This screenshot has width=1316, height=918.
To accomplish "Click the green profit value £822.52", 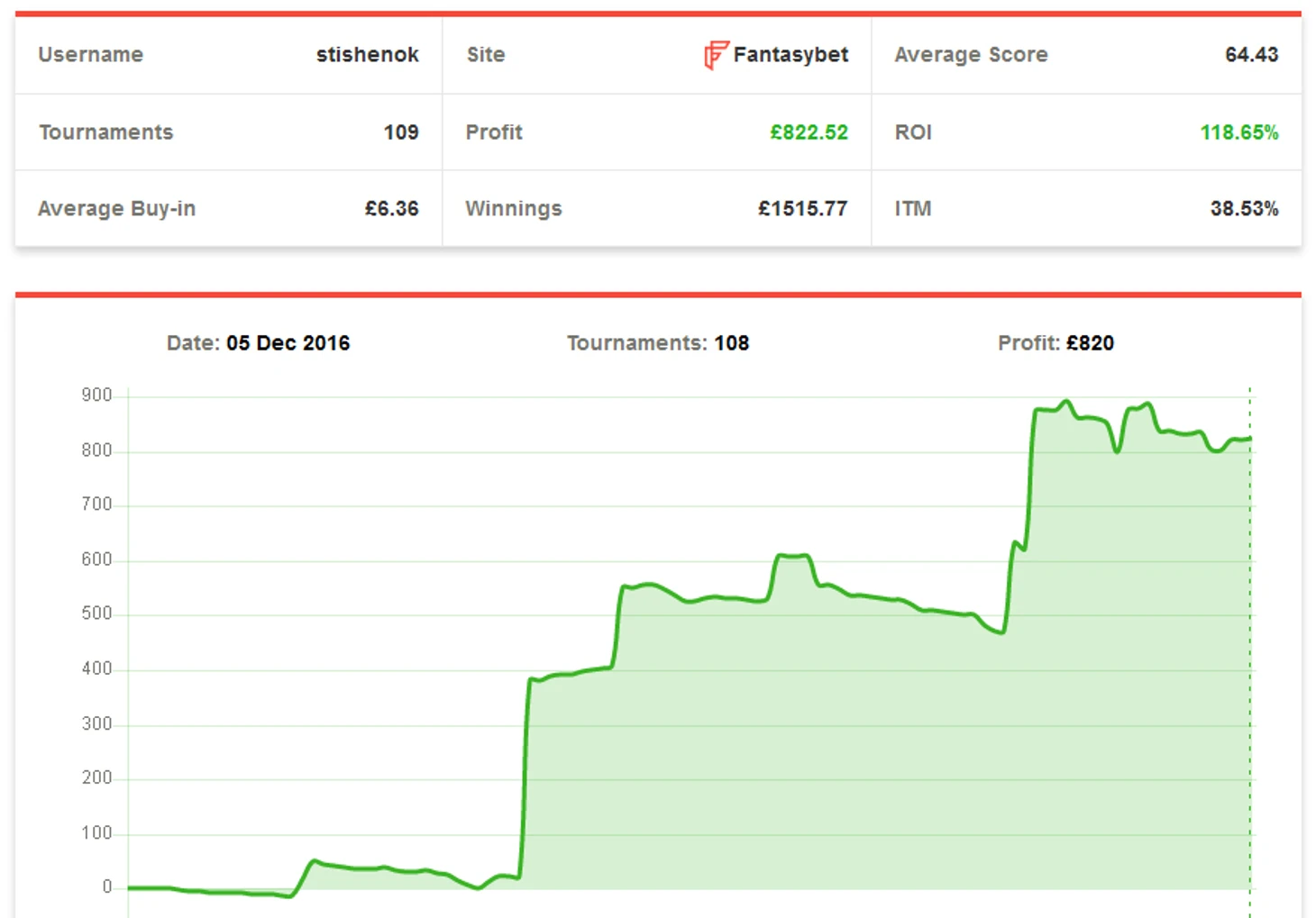I will (x=808, y=132).
